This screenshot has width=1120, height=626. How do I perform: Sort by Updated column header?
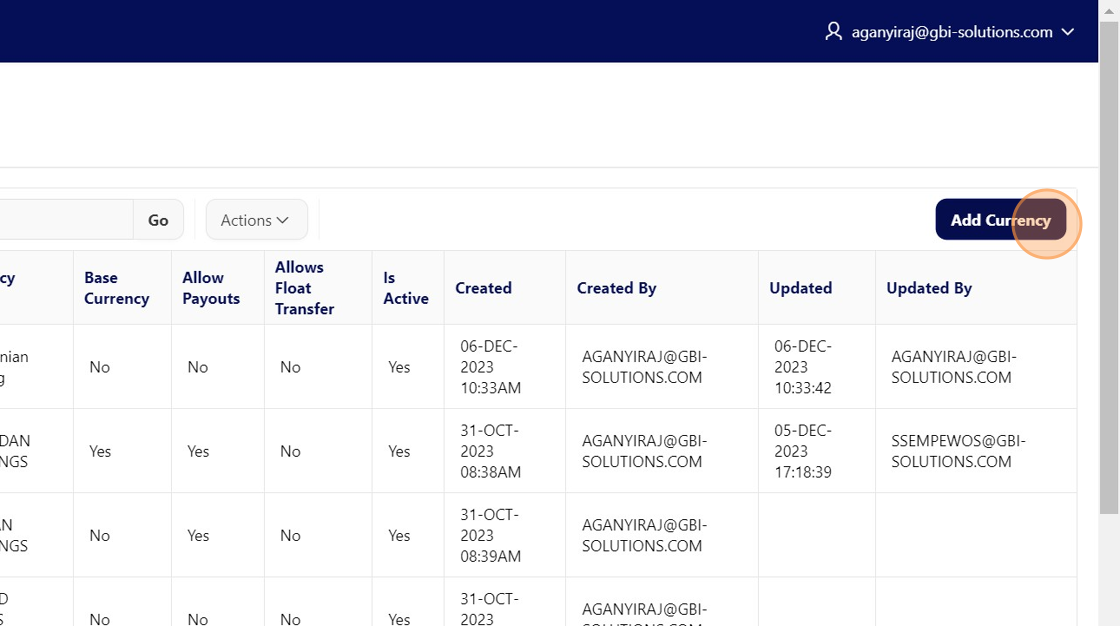pos(800,288)
